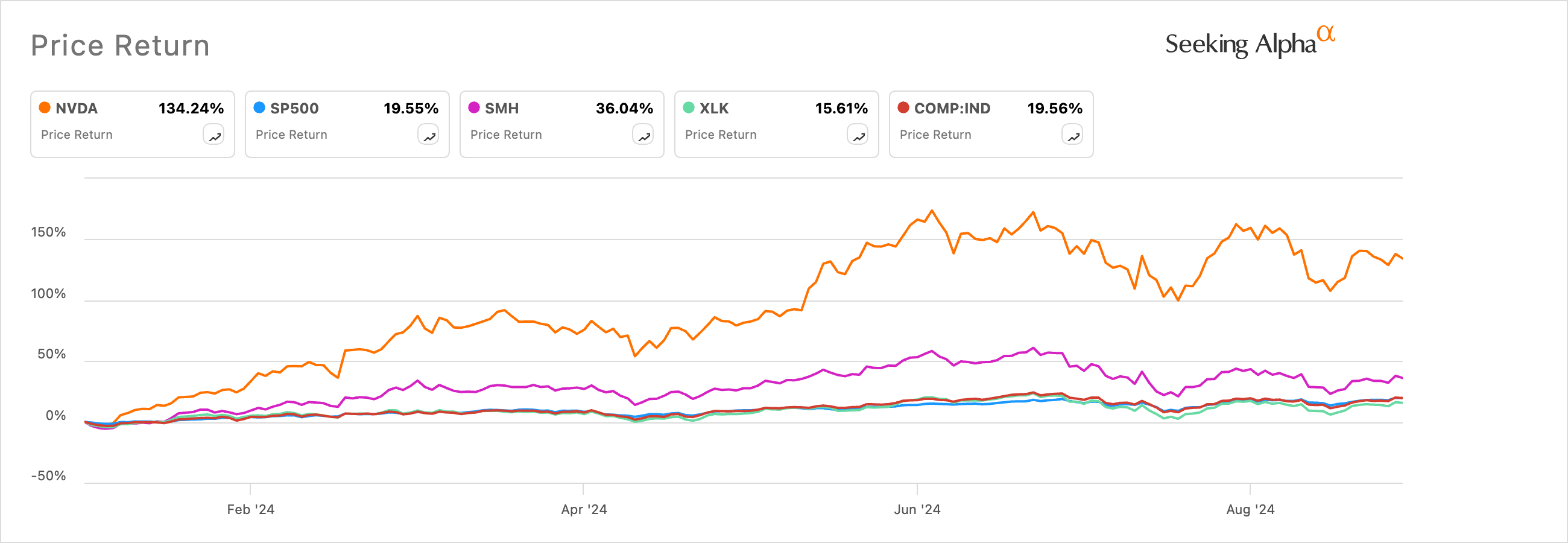Click the blue SP500 color dot

(259, 108)
